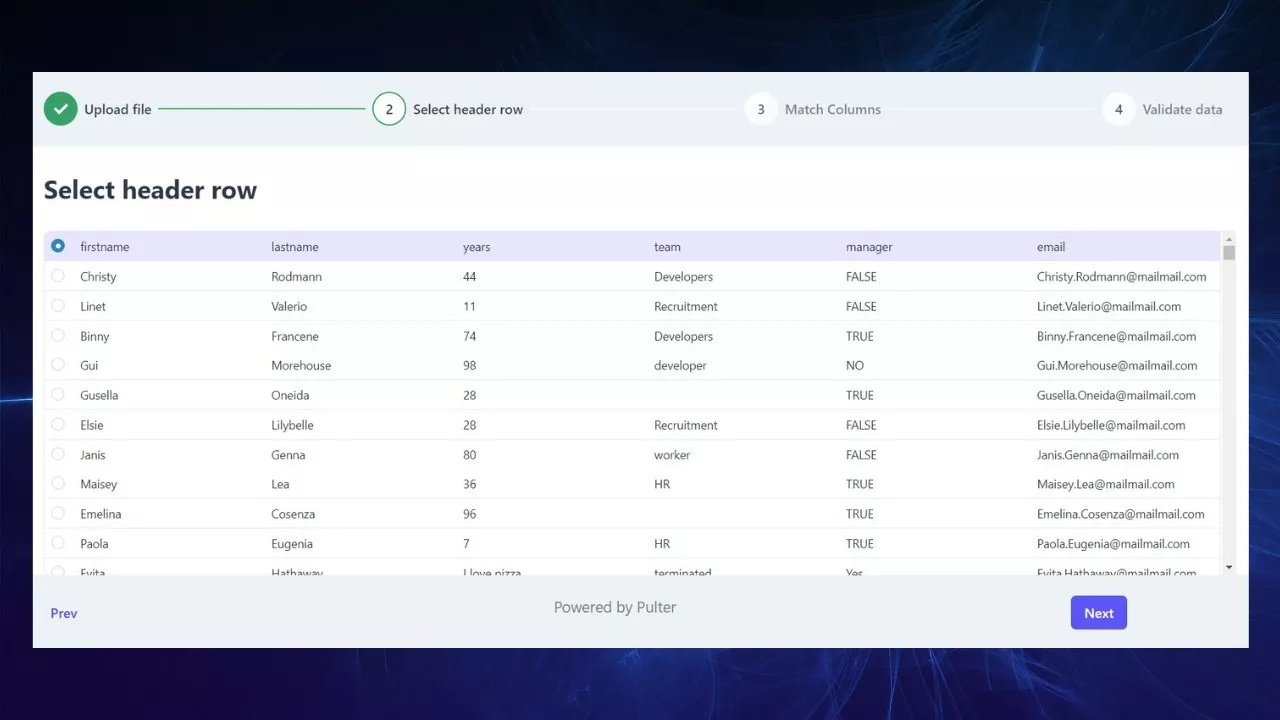This screenshot has width=1280, height=720.
Task: Click the step 3 circle icon
Action: pyautogui.click(x=761, y=109)
